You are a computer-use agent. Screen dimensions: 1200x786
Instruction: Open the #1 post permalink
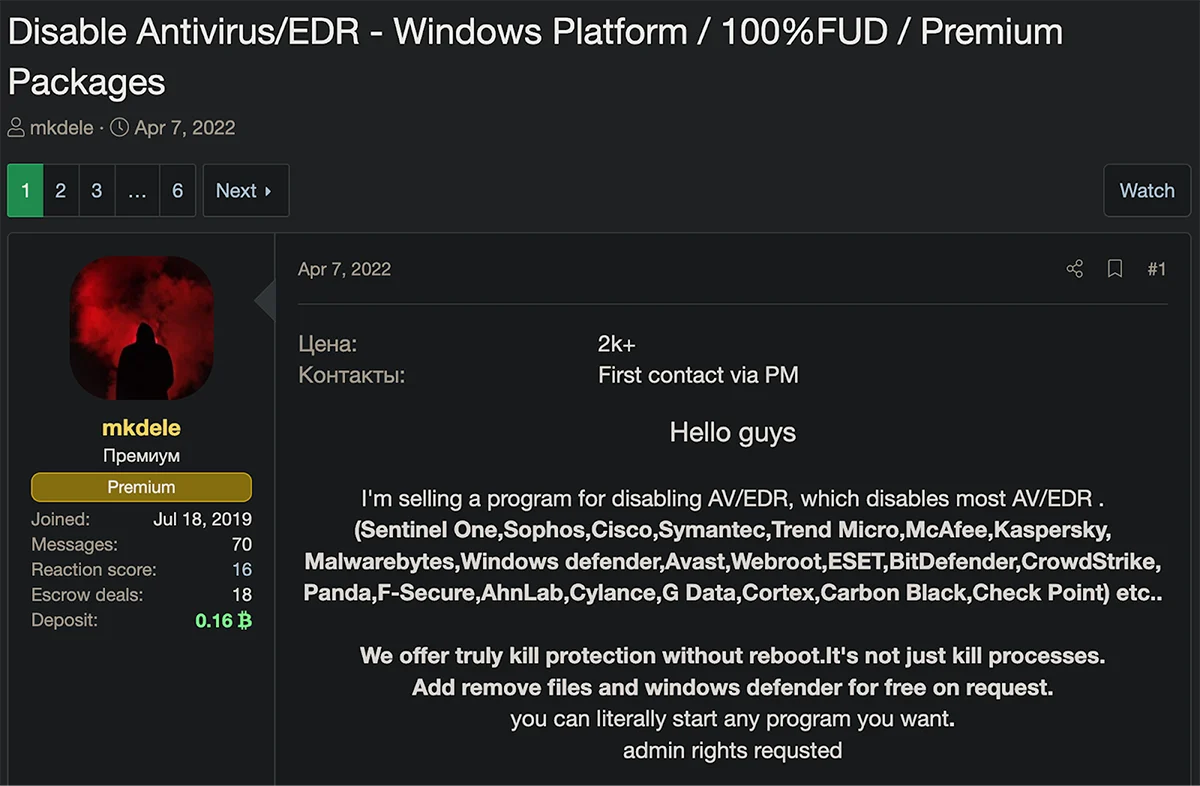tap(1156, 269)
